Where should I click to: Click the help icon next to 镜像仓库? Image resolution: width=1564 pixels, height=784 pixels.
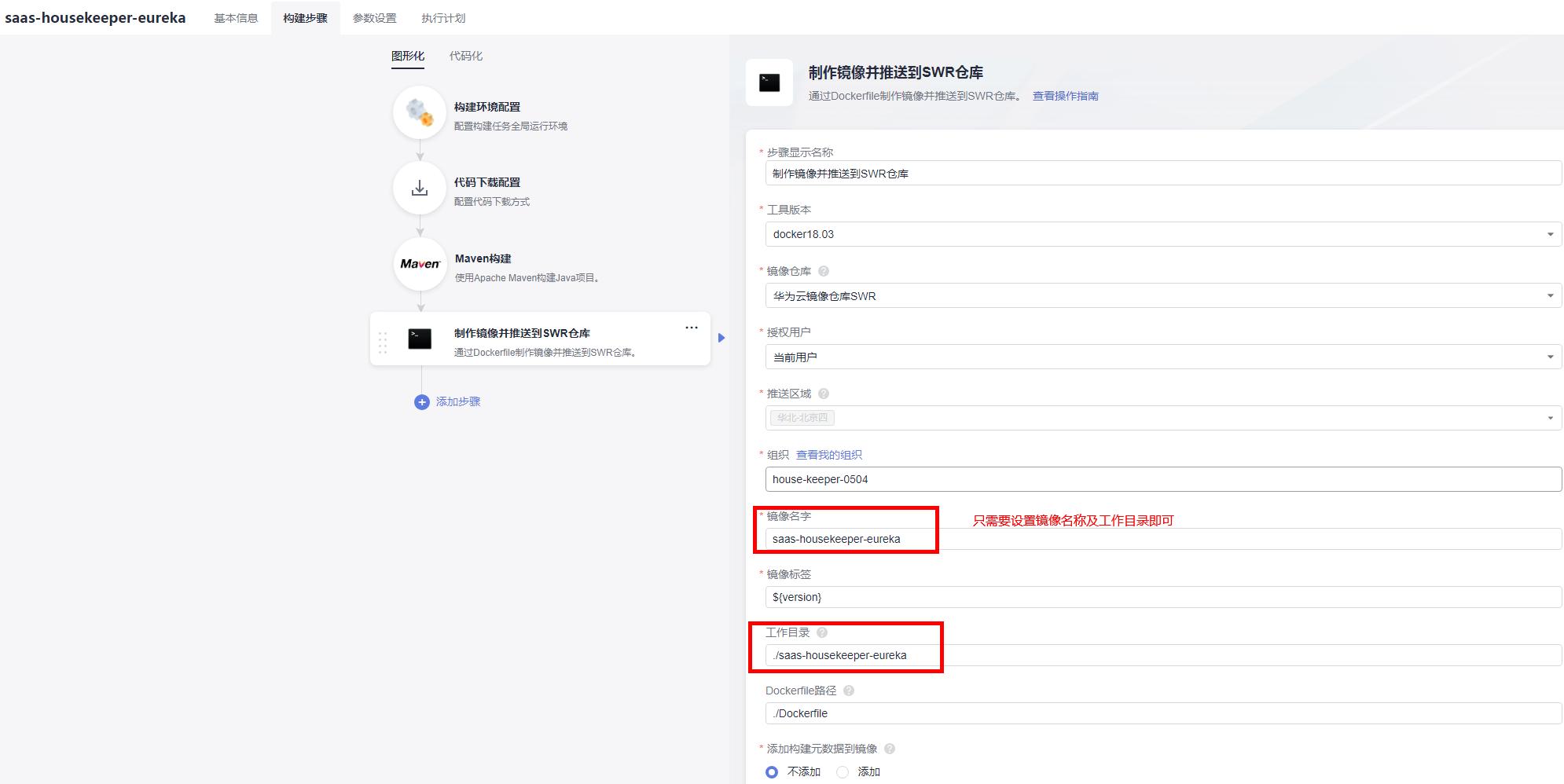point(822,270)
